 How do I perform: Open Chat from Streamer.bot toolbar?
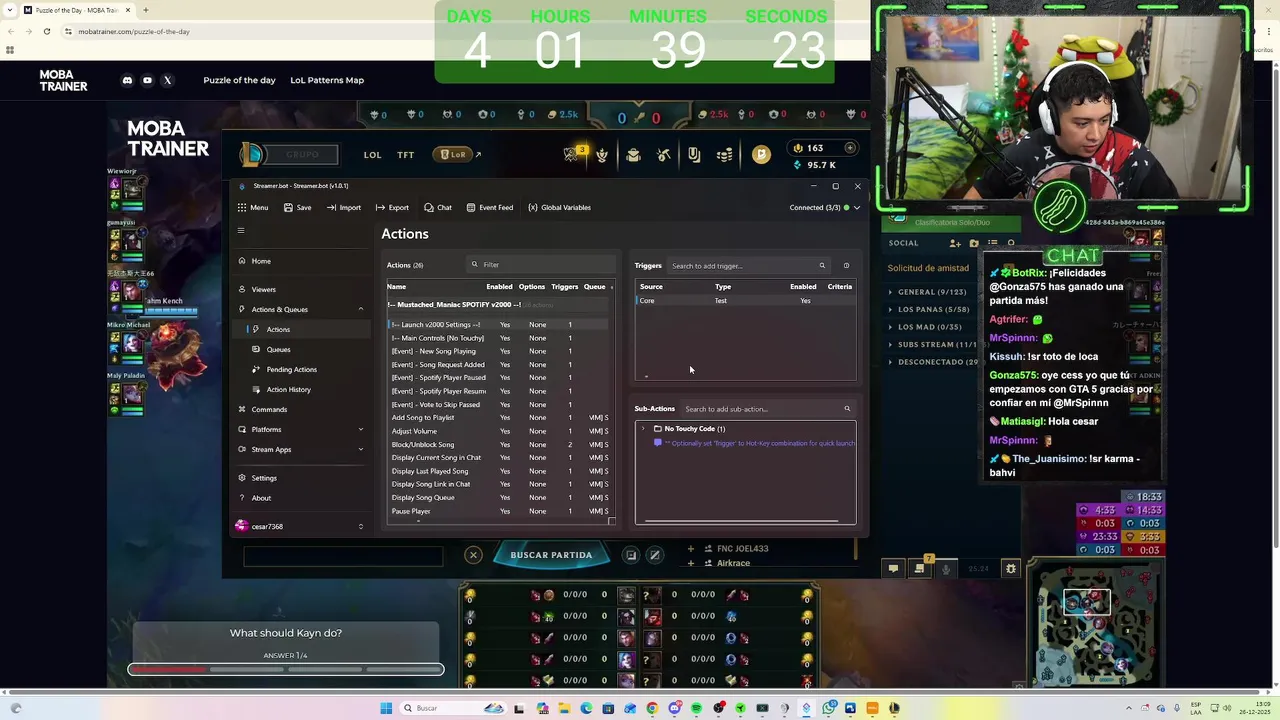pos(438,207)
